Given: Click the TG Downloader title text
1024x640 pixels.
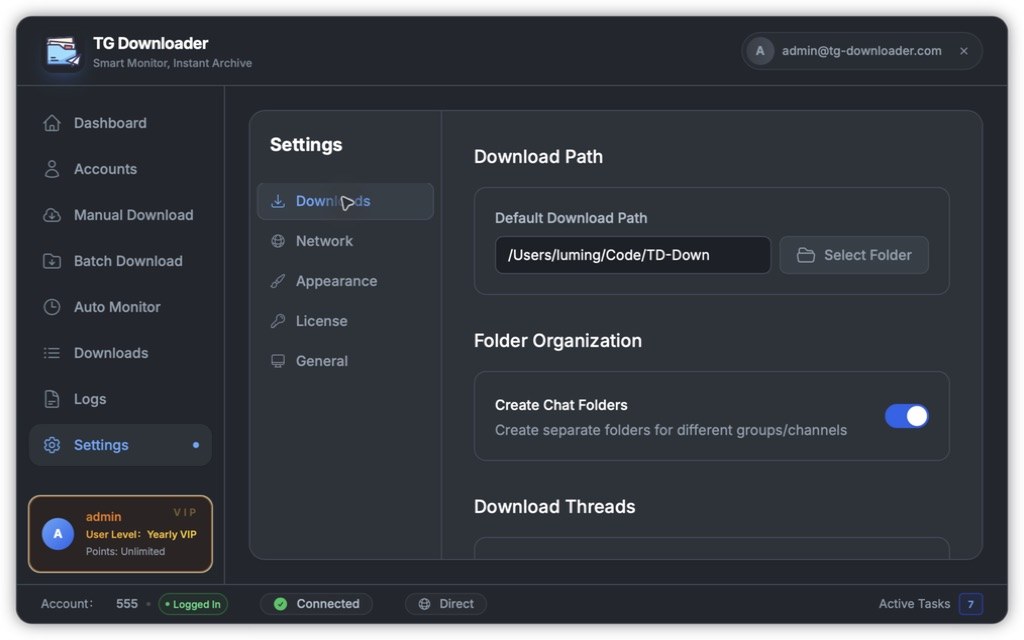Looking at the screenshot, I should tap(151, 43).
